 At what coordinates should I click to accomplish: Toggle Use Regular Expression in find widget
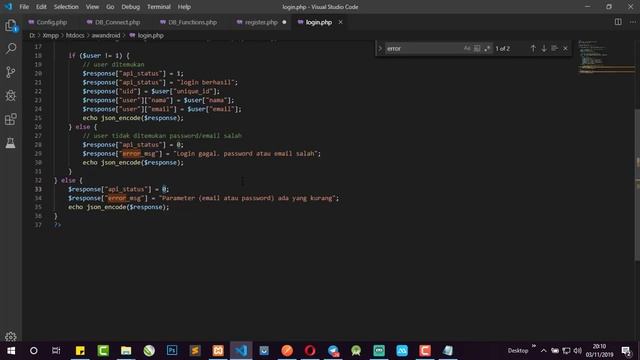(487, 48)
